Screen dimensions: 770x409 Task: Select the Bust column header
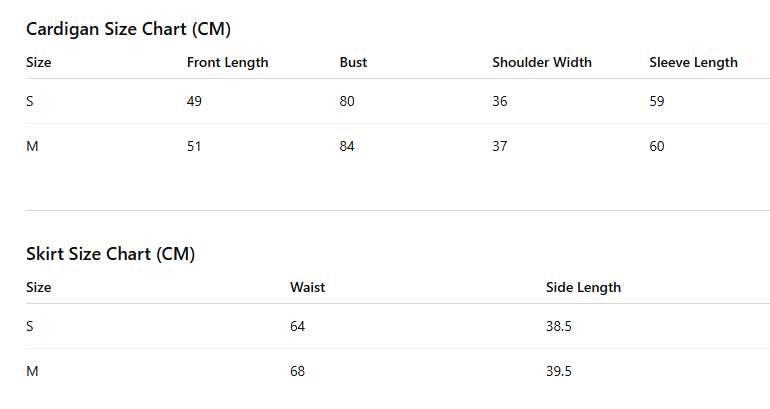353,62
